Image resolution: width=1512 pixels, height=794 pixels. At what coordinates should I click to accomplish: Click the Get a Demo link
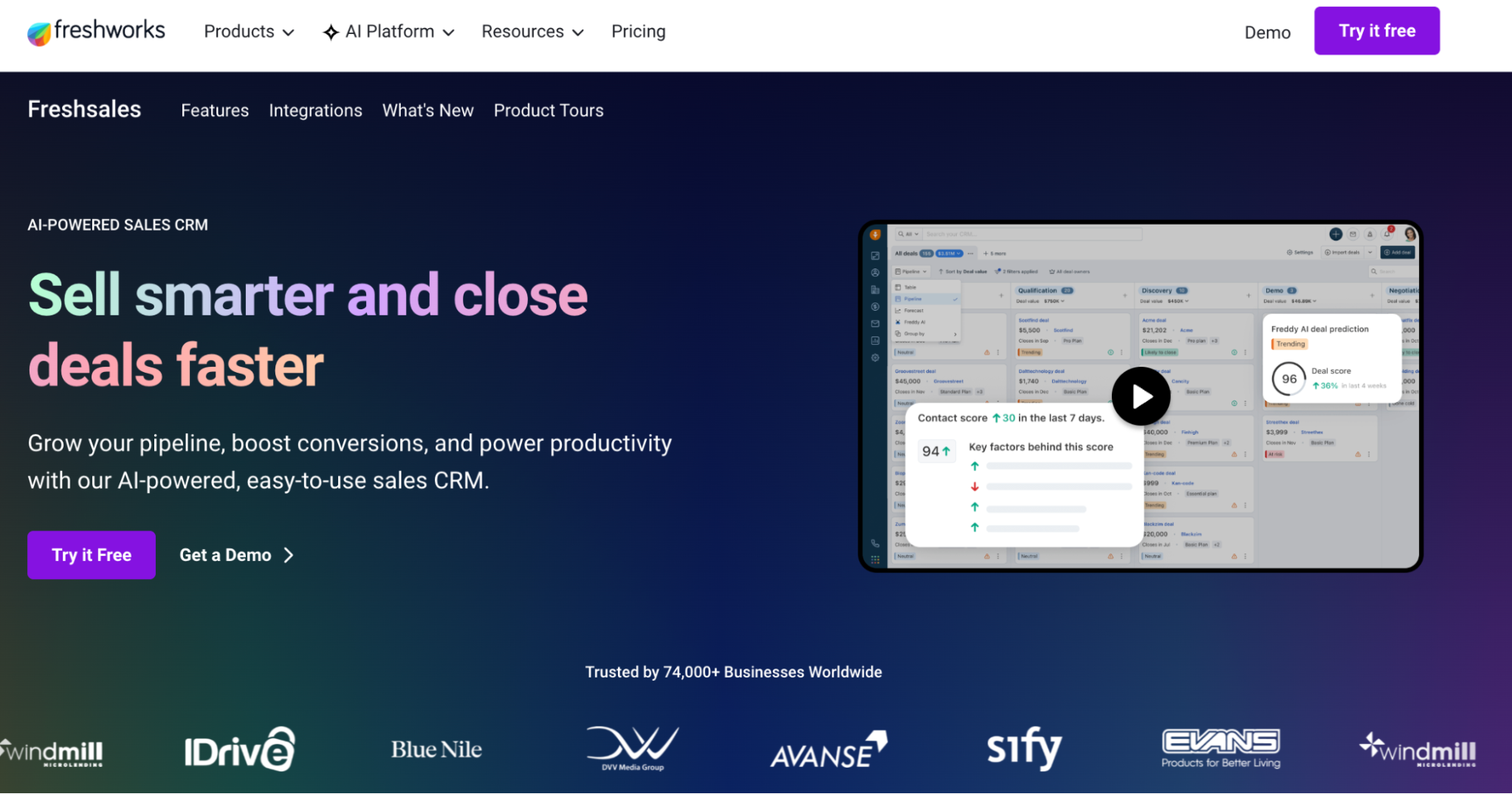coord(237,555)
